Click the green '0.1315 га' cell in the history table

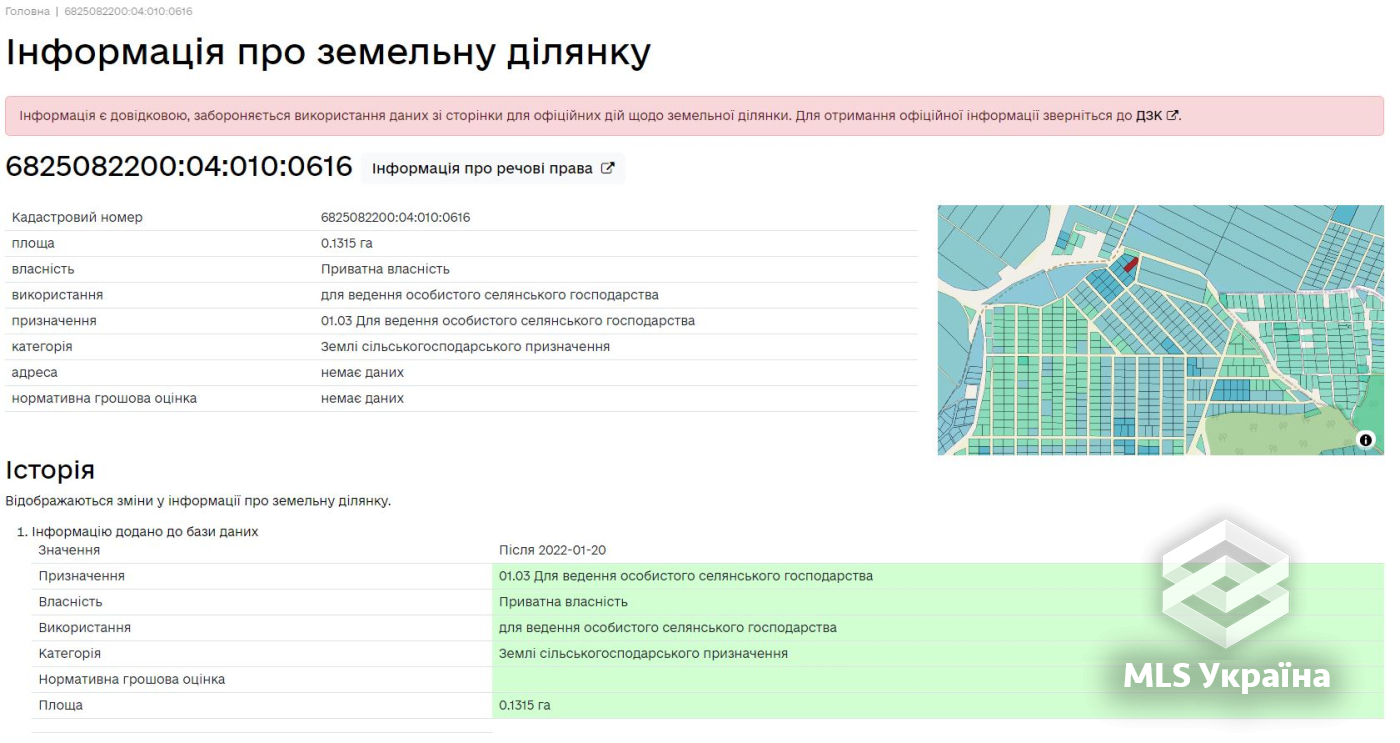tap(938, 705)
